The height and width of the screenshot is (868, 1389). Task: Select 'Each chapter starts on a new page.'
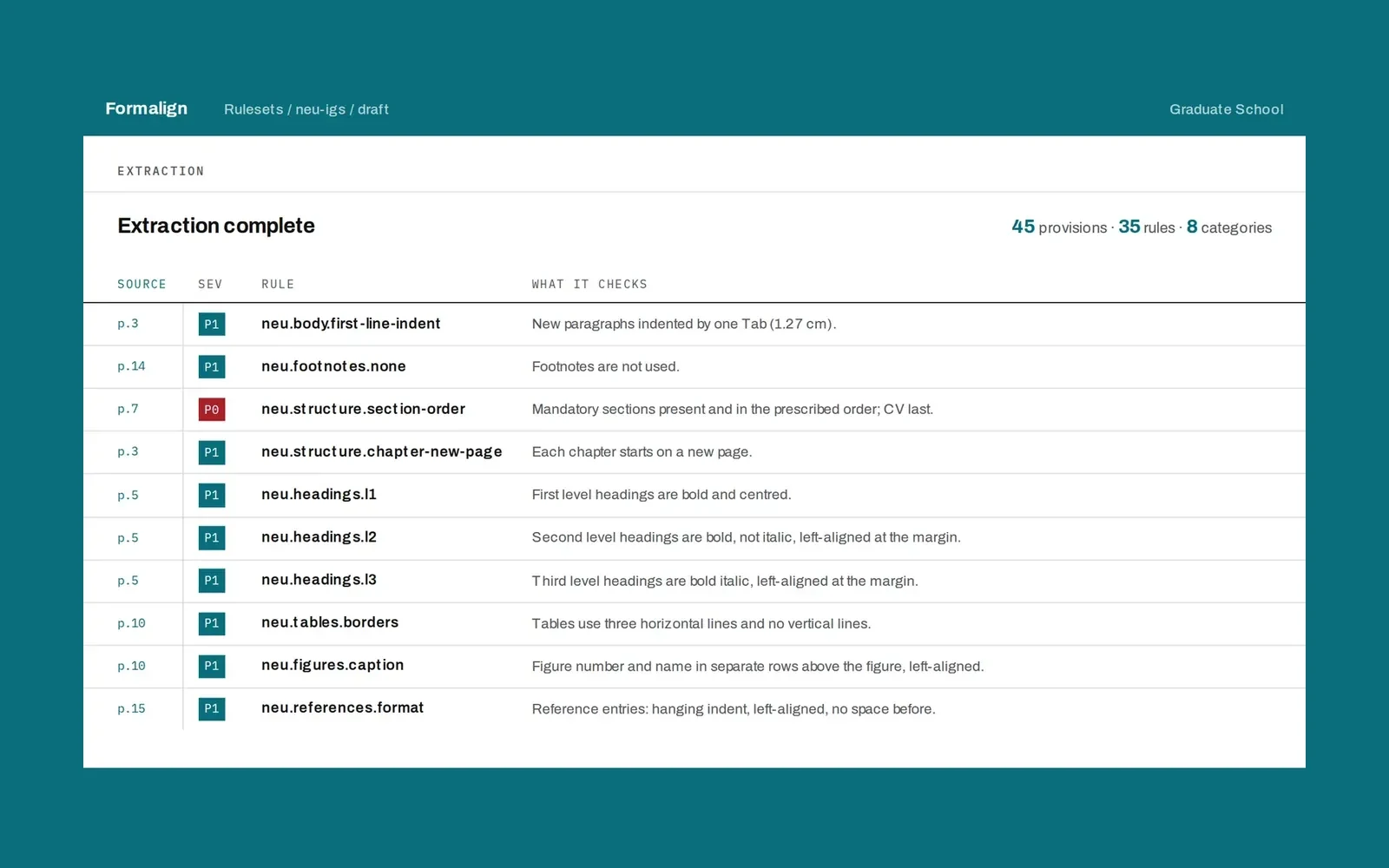[x=642, y=452]
